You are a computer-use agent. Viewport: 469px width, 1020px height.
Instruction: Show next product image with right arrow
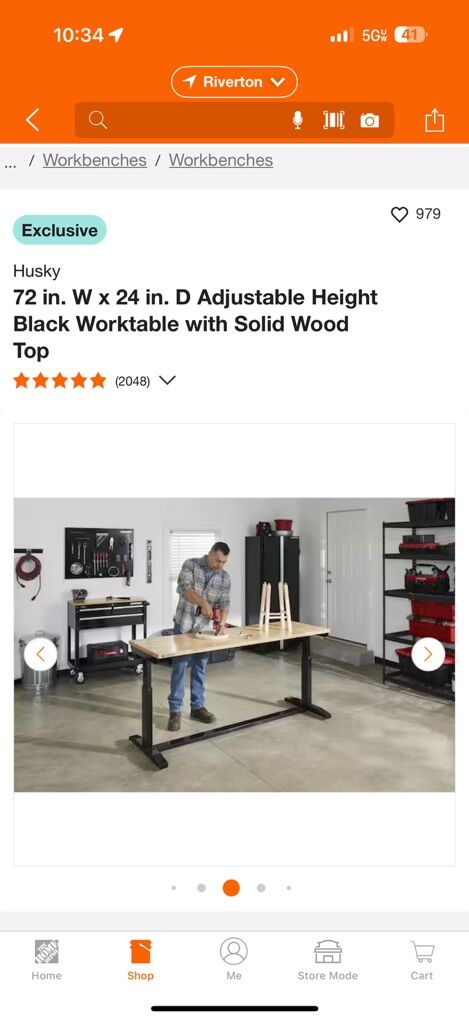click(x=428, y=654)
